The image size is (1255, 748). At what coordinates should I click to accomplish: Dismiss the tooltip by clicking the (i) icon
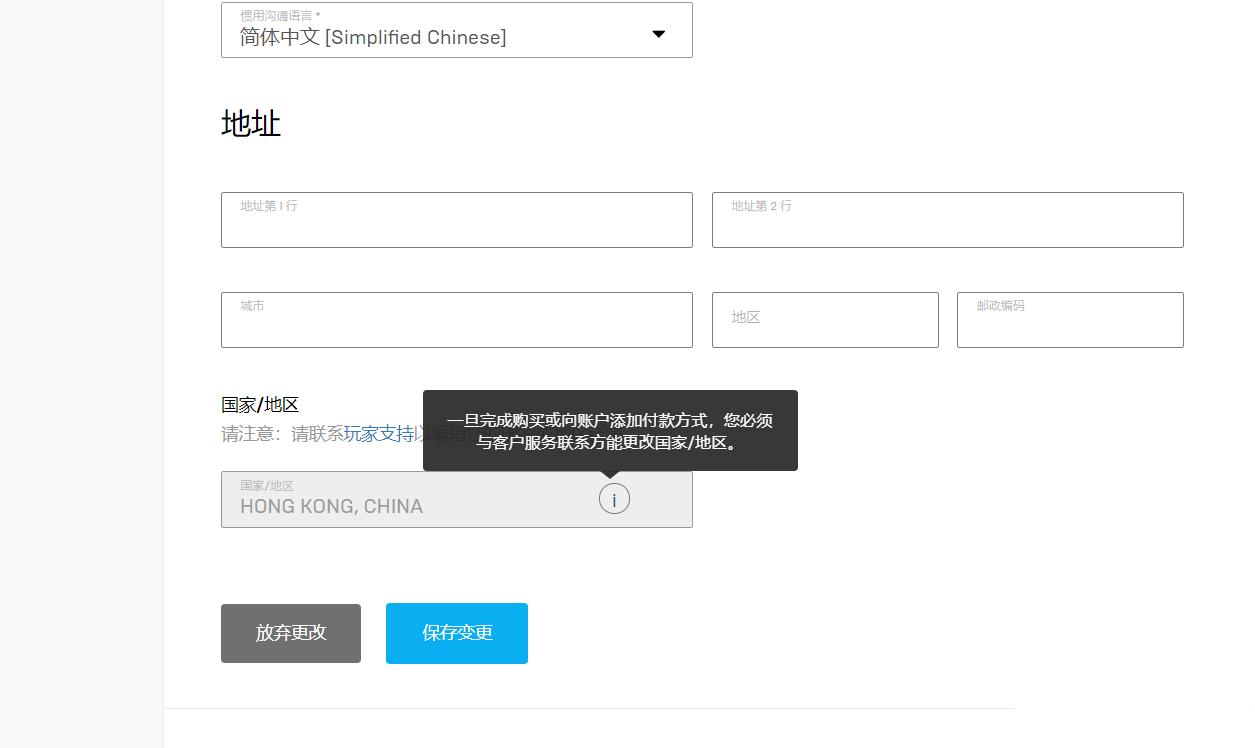coord(614,498)
